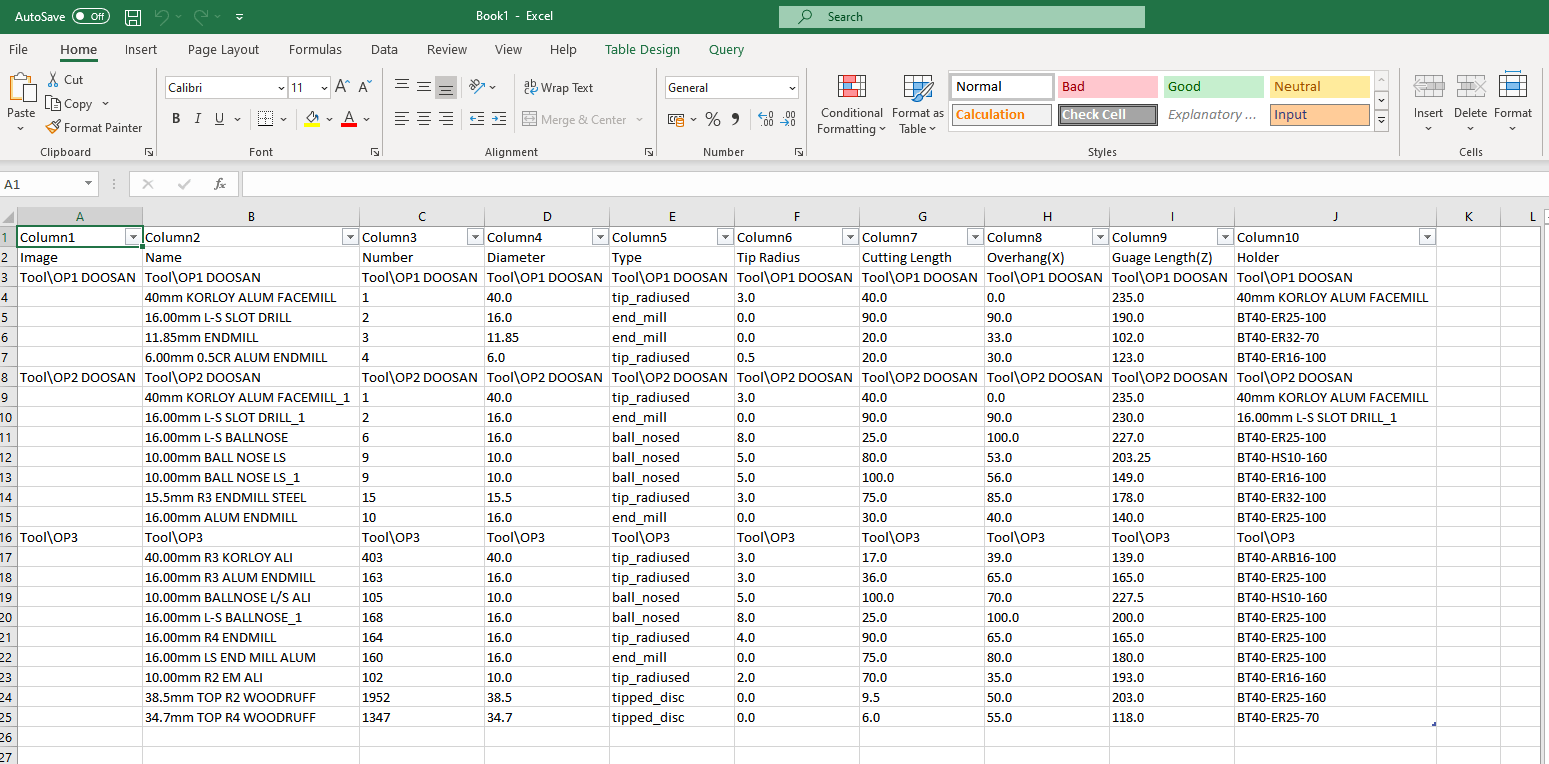Toggle Wrap Text for selection

pos(558,87)
